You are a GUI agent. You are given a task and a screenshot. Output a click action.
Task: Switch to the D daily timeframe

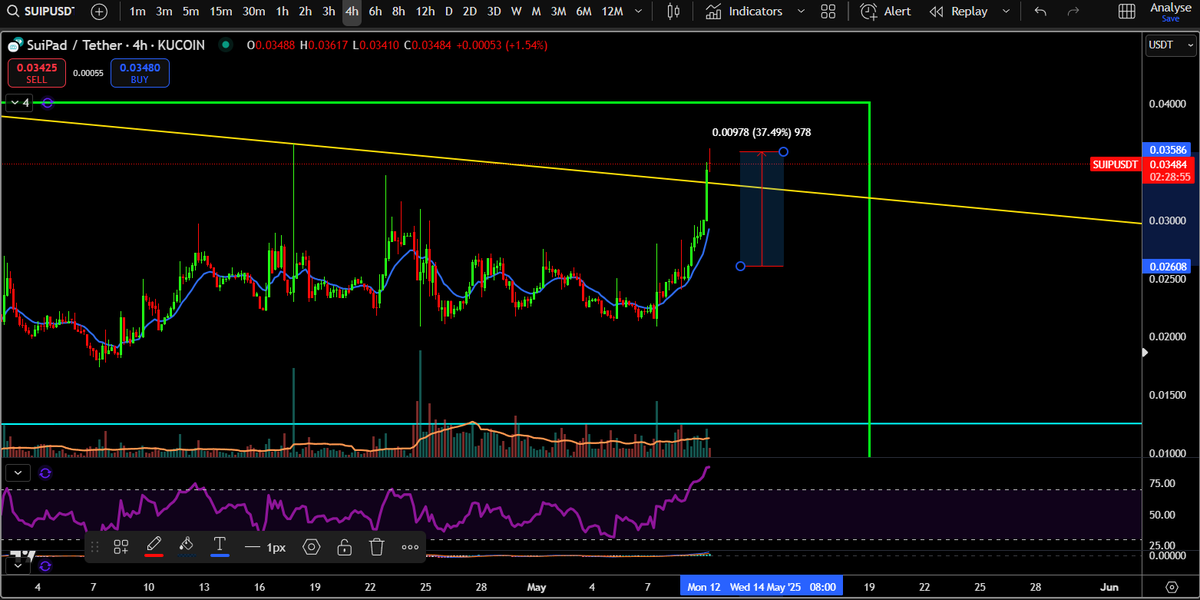tap(449, 12)
